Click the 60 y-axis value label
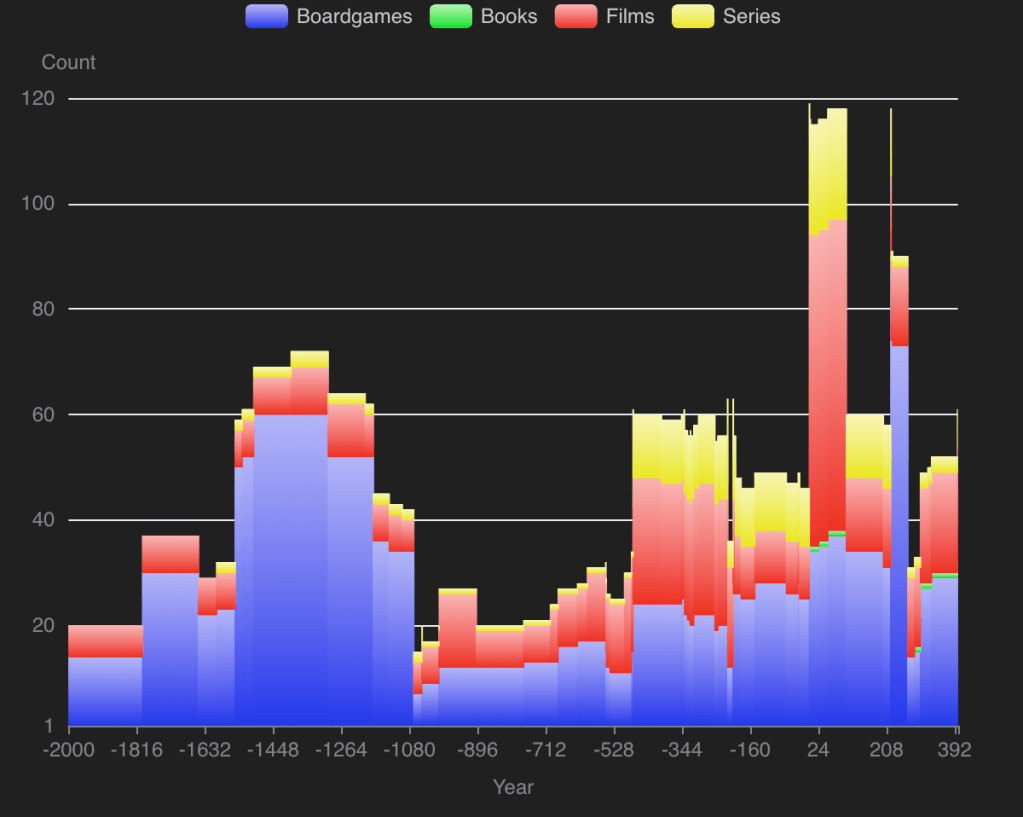The height and width of the screenshot is (817, 1023). [43, 414]
